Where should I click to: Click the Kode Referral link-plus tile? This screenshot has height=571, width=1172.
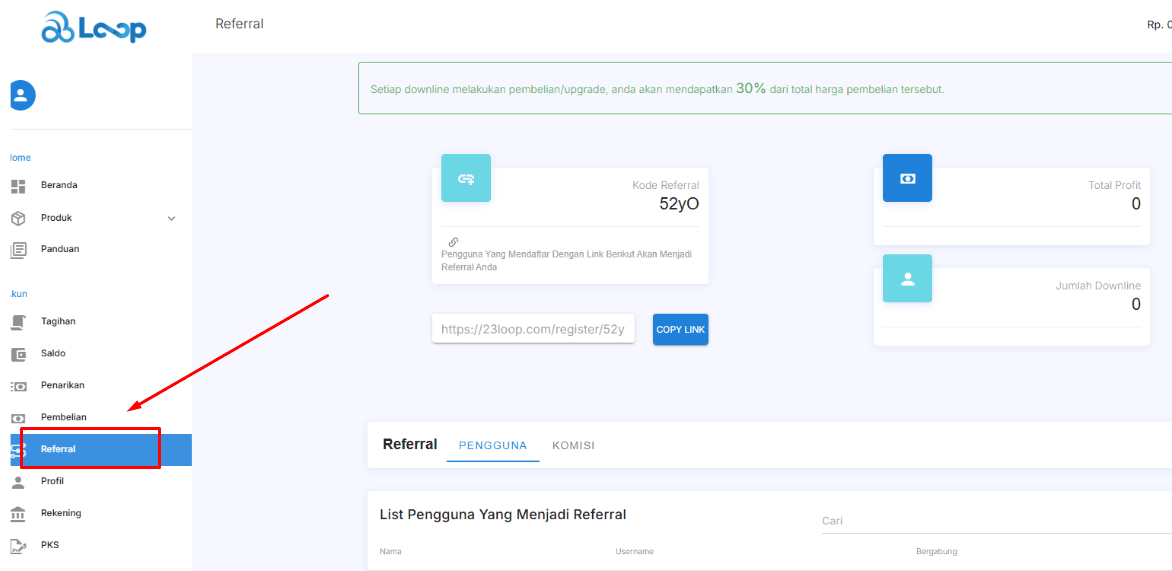[x=466, y=178]
